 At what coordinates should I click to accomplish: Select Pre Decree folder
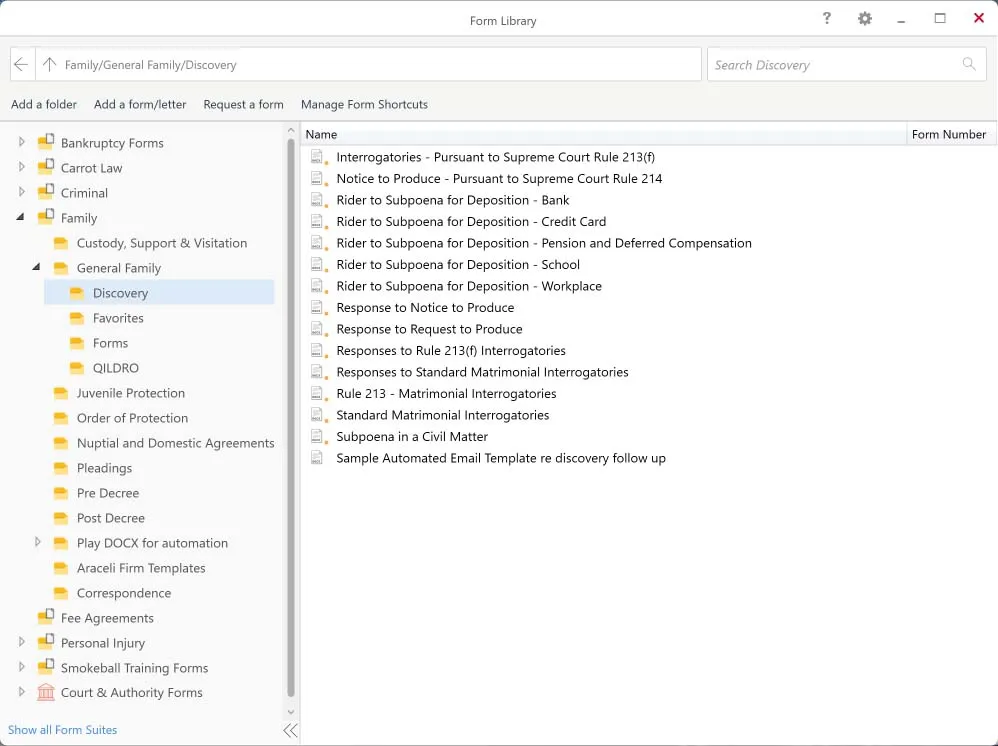[x=108, y=493]
